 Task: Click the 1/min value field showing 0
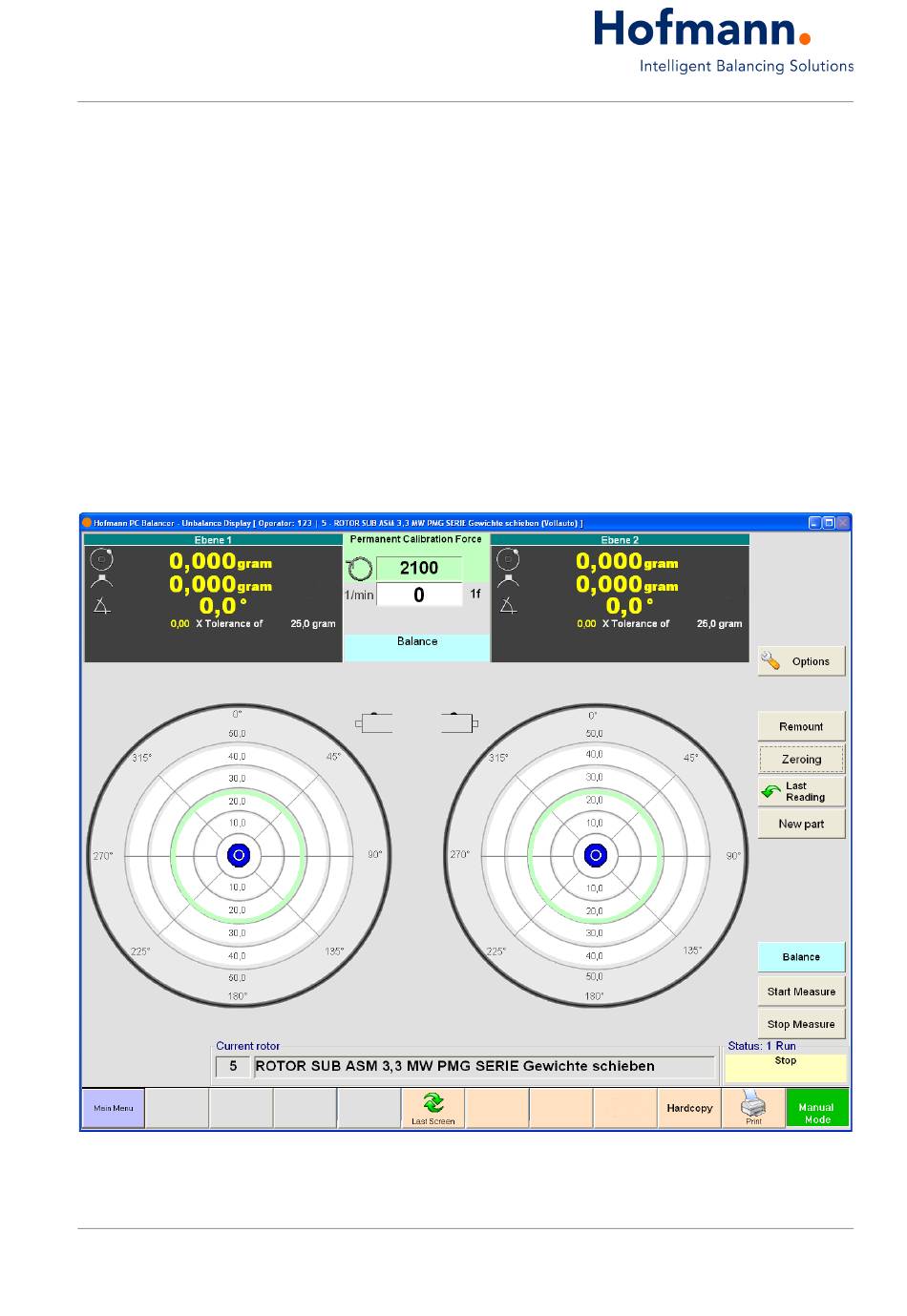pos(419,595)
